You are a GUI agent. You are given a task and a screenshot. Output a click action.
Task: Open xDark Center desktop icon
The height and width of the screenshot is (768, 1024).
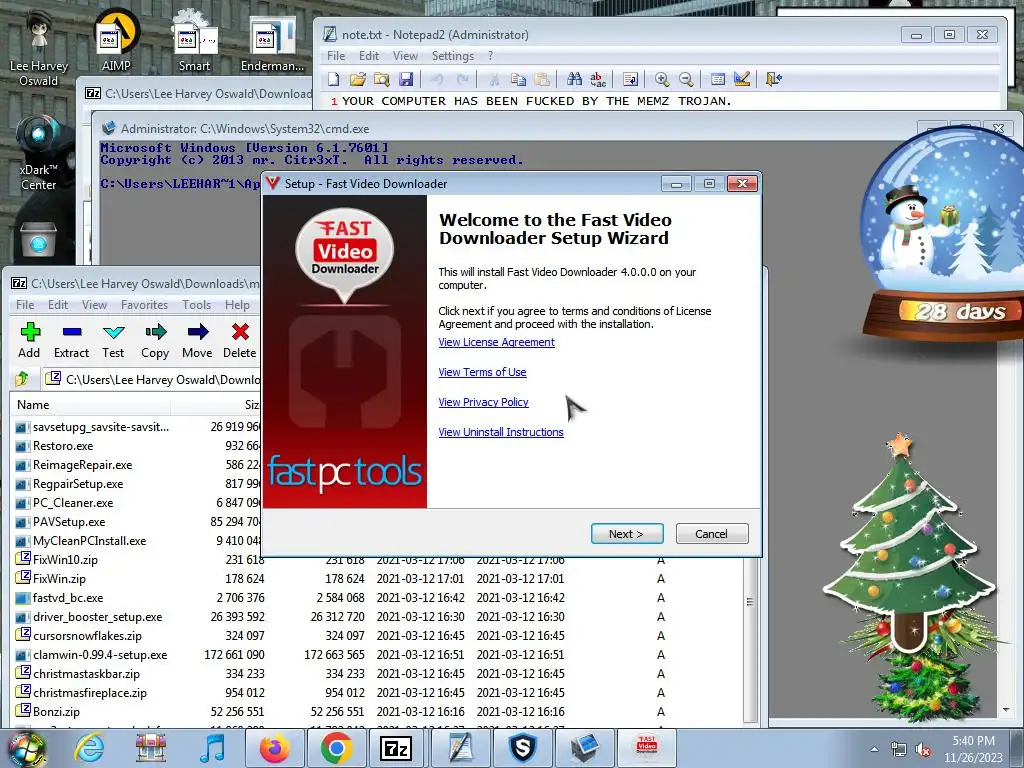39,152
